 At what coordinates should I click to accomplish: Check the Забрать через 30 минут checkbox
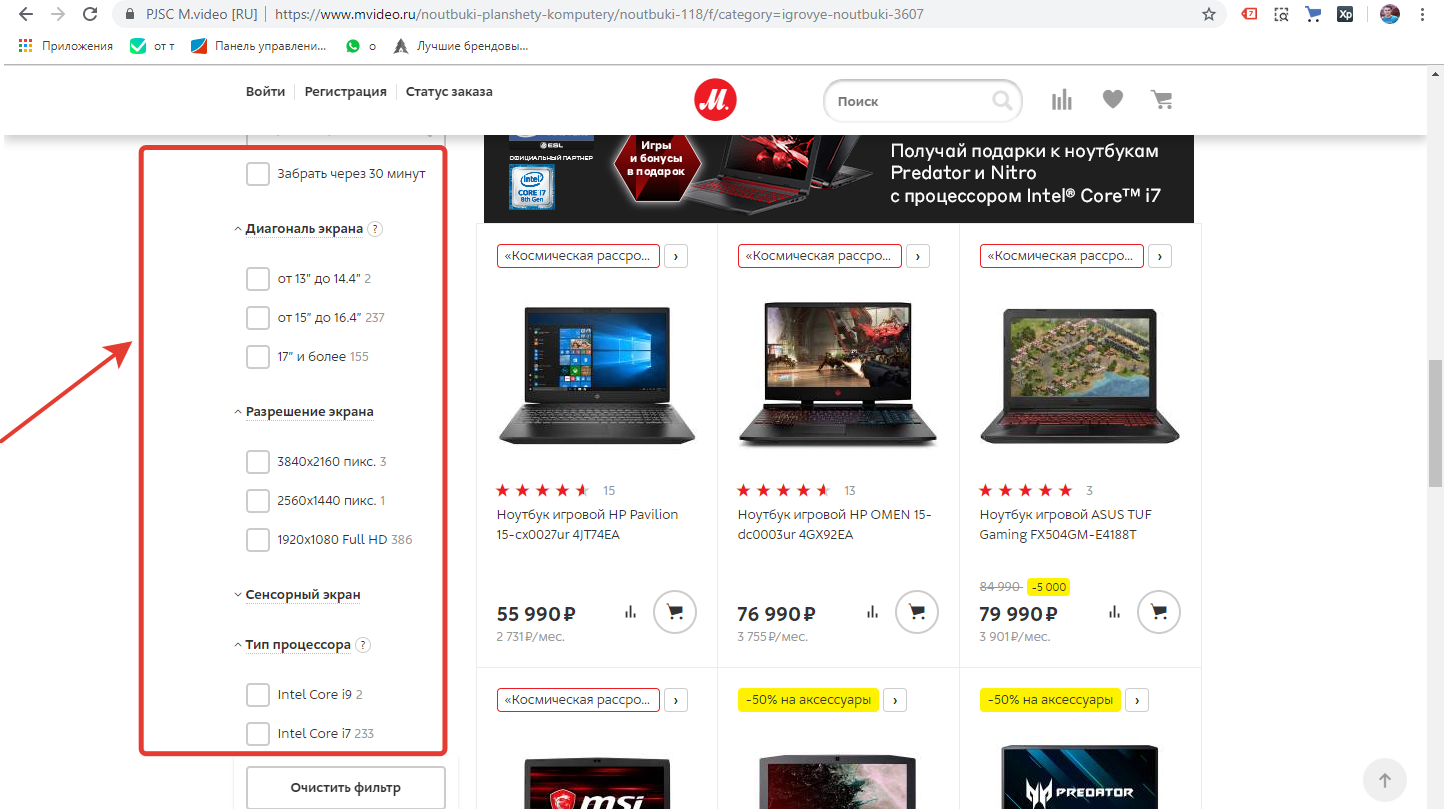pos(258,174)
